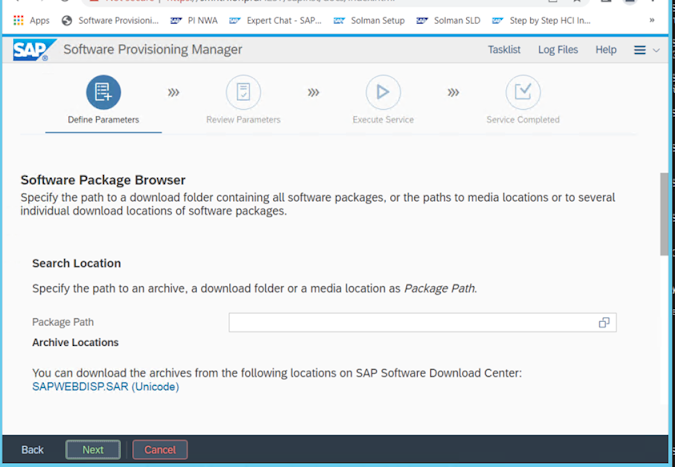Click the Execute Service label
This screenshot has width=675, height=467.
point(383,120)
